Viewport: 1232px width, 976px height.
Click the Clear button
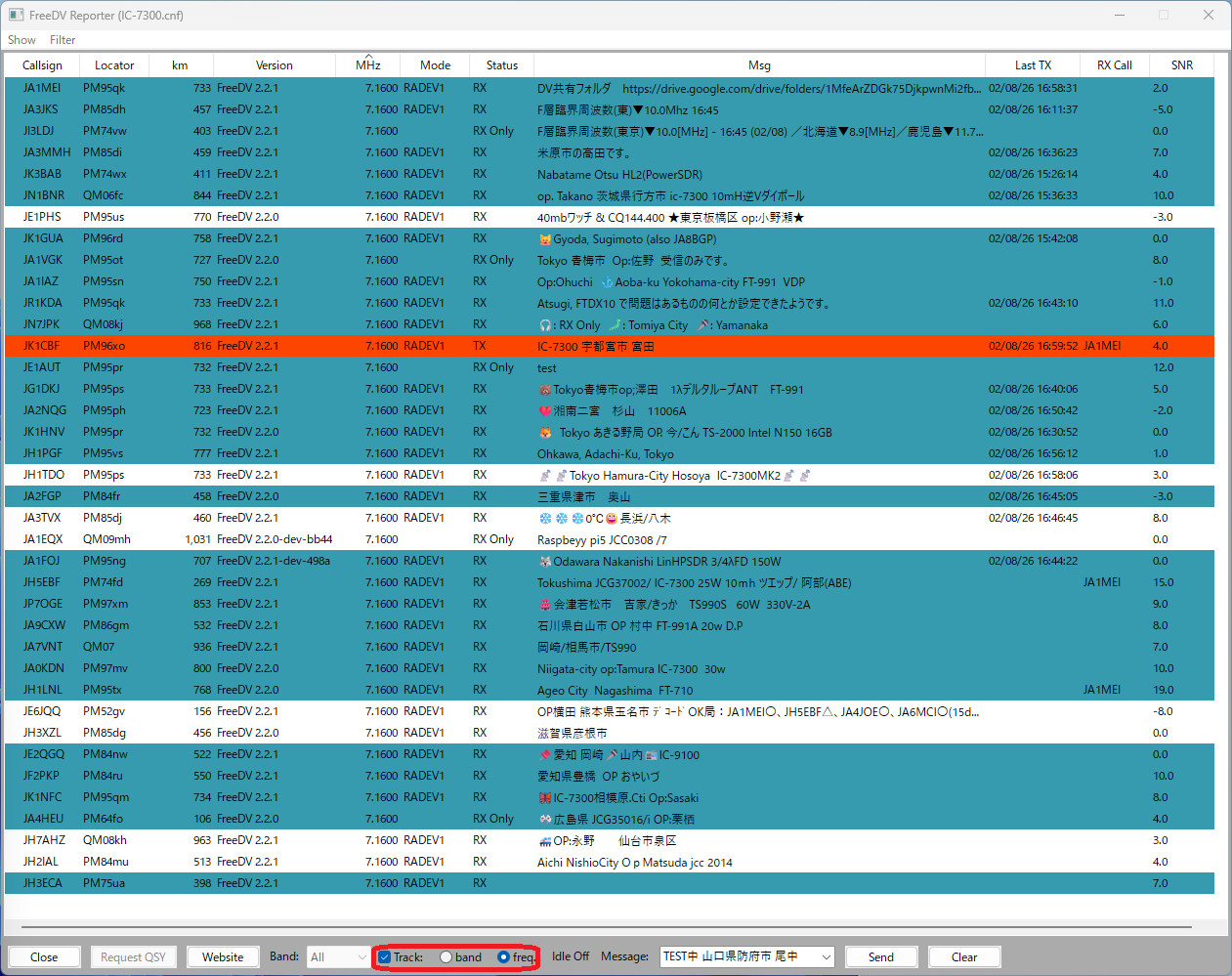tap(964, 957)
